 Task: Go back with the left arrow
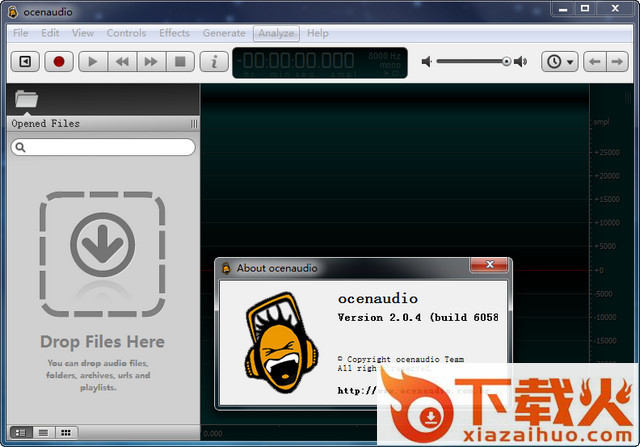[595, 62]
